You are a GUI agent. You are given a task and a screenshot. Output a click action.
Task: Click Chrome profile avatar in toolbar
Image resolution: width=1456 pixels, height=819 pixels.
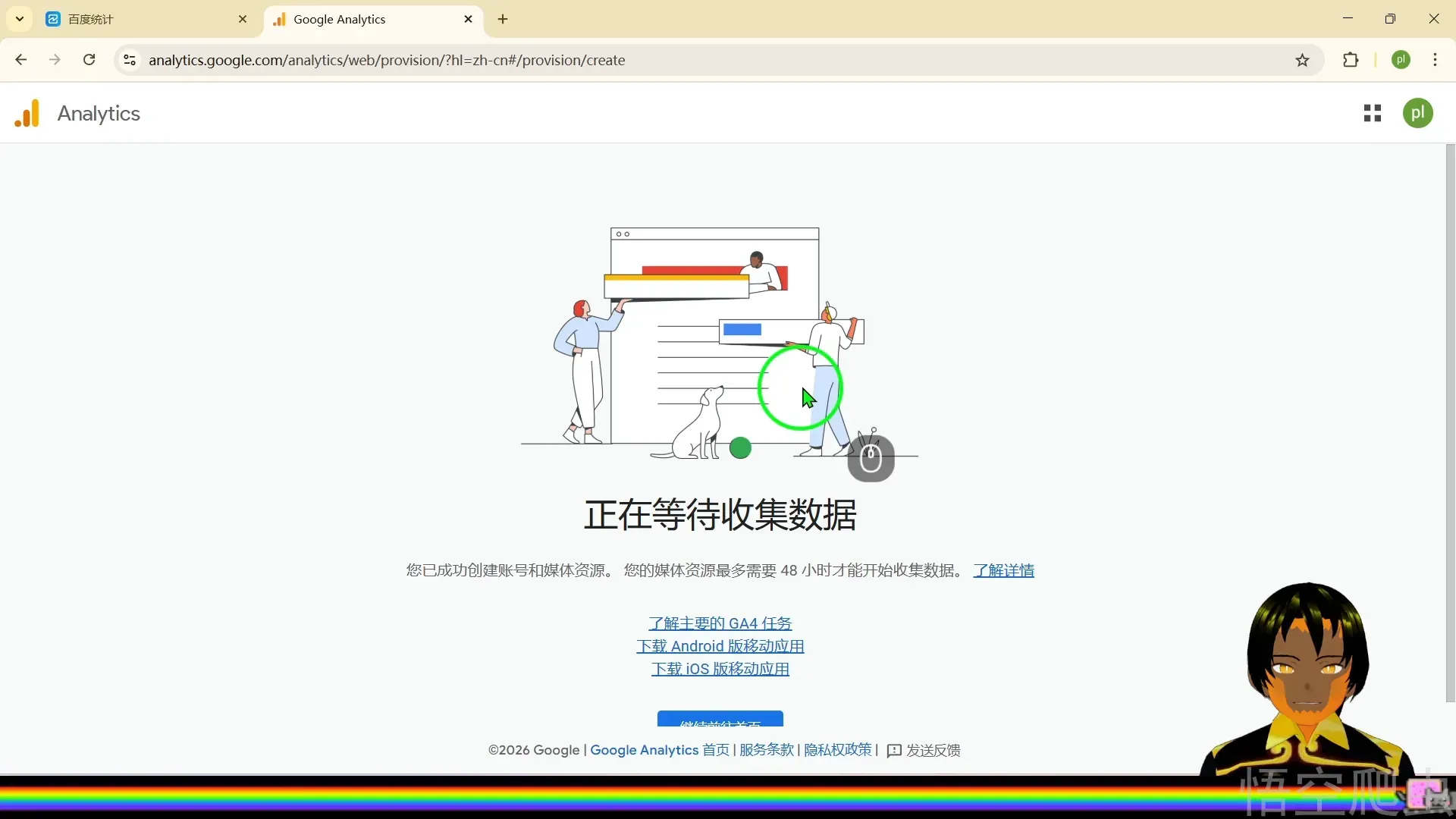(1401, 61)
